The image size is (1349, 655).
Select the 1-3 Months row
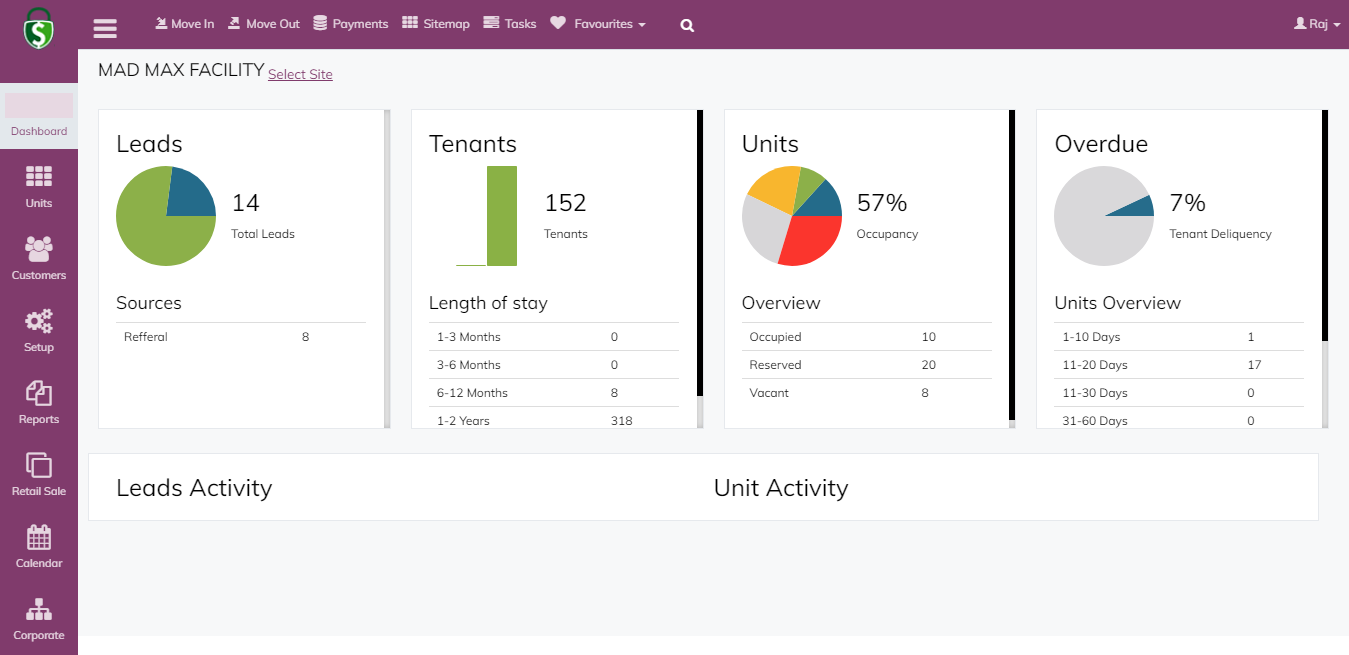[x=554, y=337]
